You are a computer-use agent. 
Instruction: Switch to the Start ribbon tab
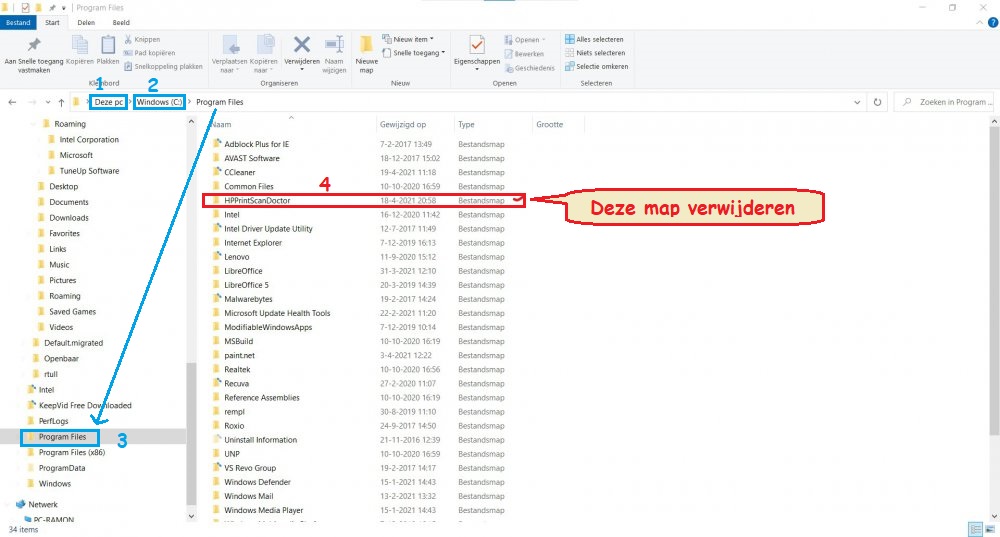52,22
